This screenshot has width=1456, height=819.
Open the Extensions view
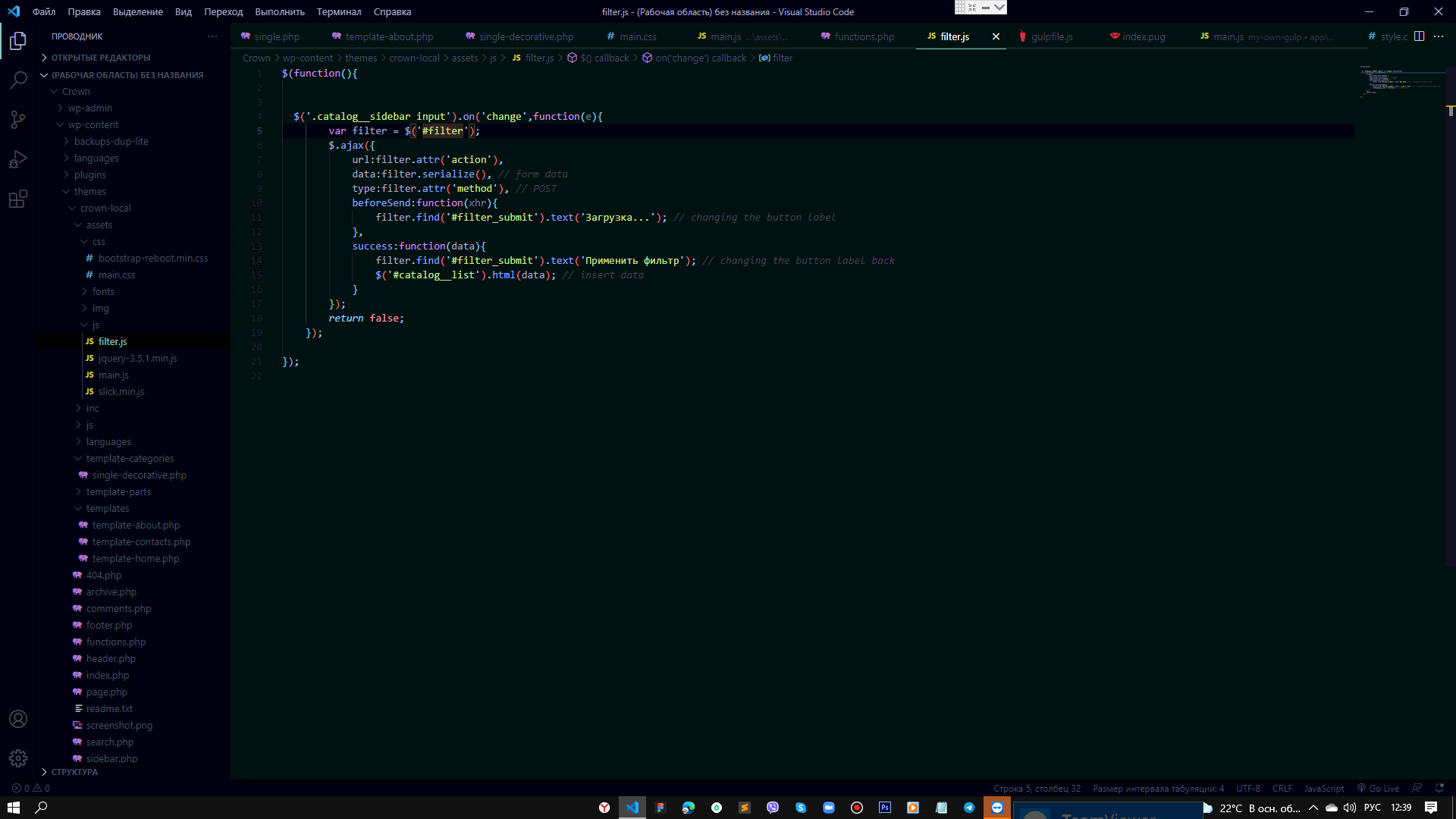coord(18,199)
